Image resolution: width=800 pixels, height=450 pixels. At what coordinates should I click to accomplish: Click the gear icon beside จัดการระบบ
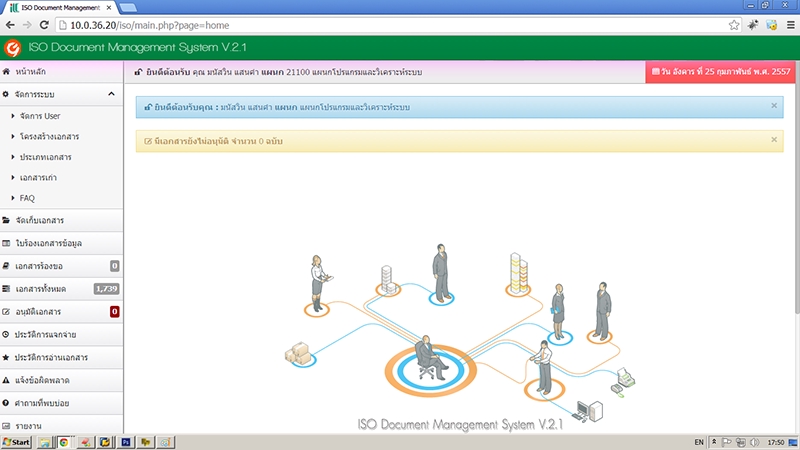[x=6, y=94]
